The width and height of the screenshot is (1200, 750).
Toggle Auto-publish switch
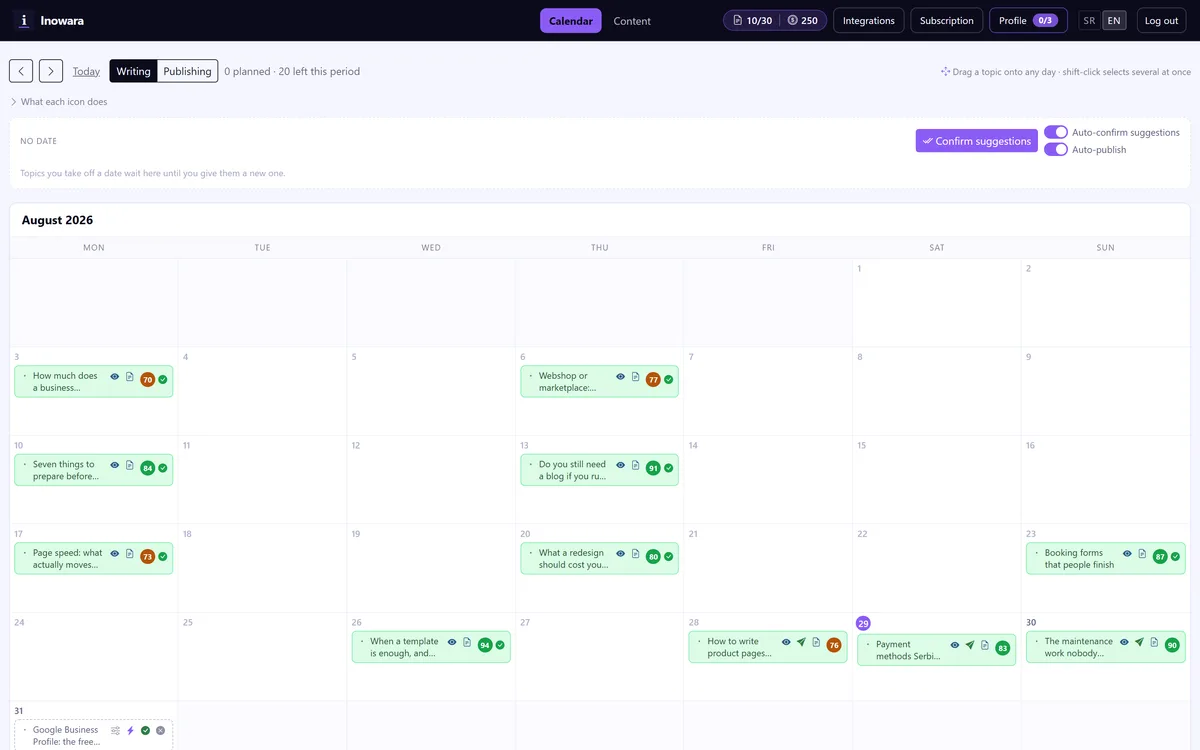coord(1056,149)
